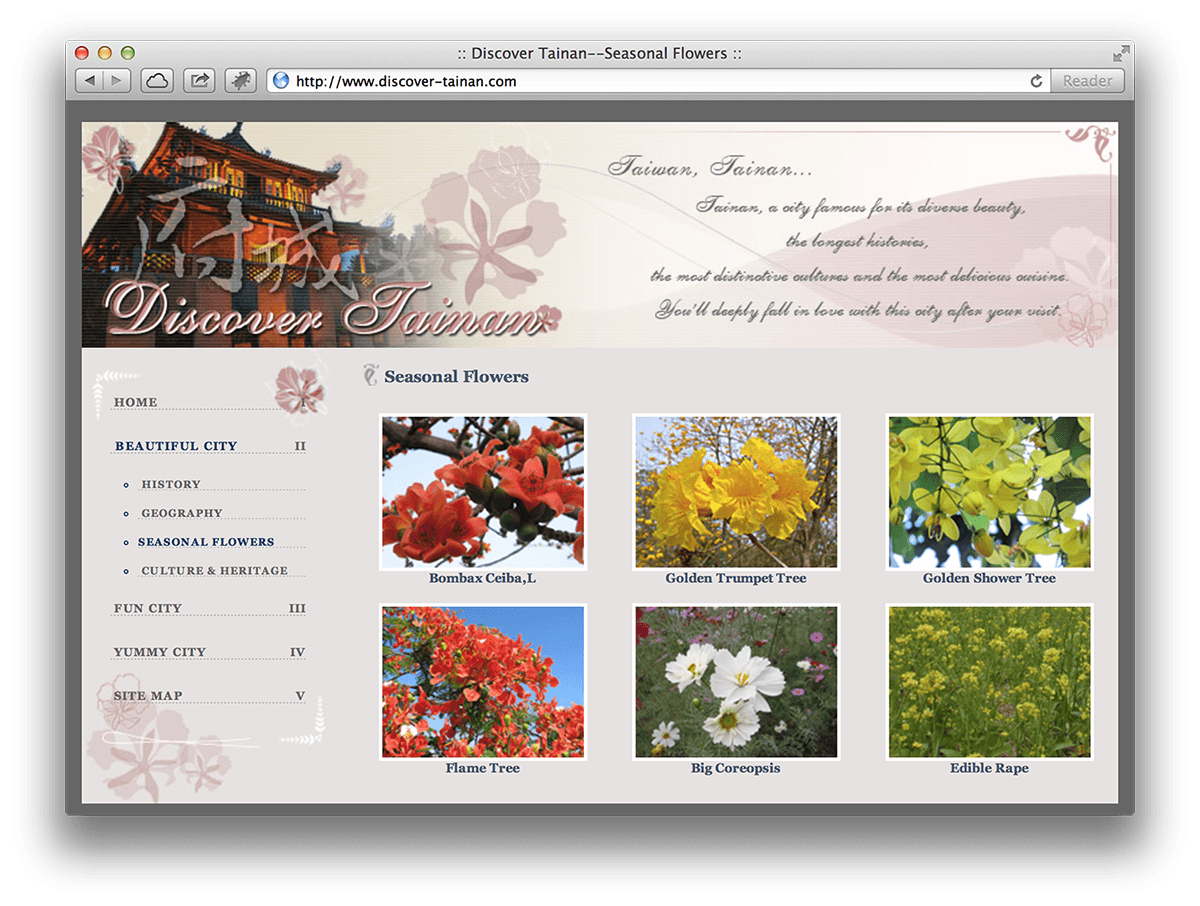Viewport: 1200px width, 906px height.
Task: Click the bug extension icon in toolbar
Action: coord(241,81)
